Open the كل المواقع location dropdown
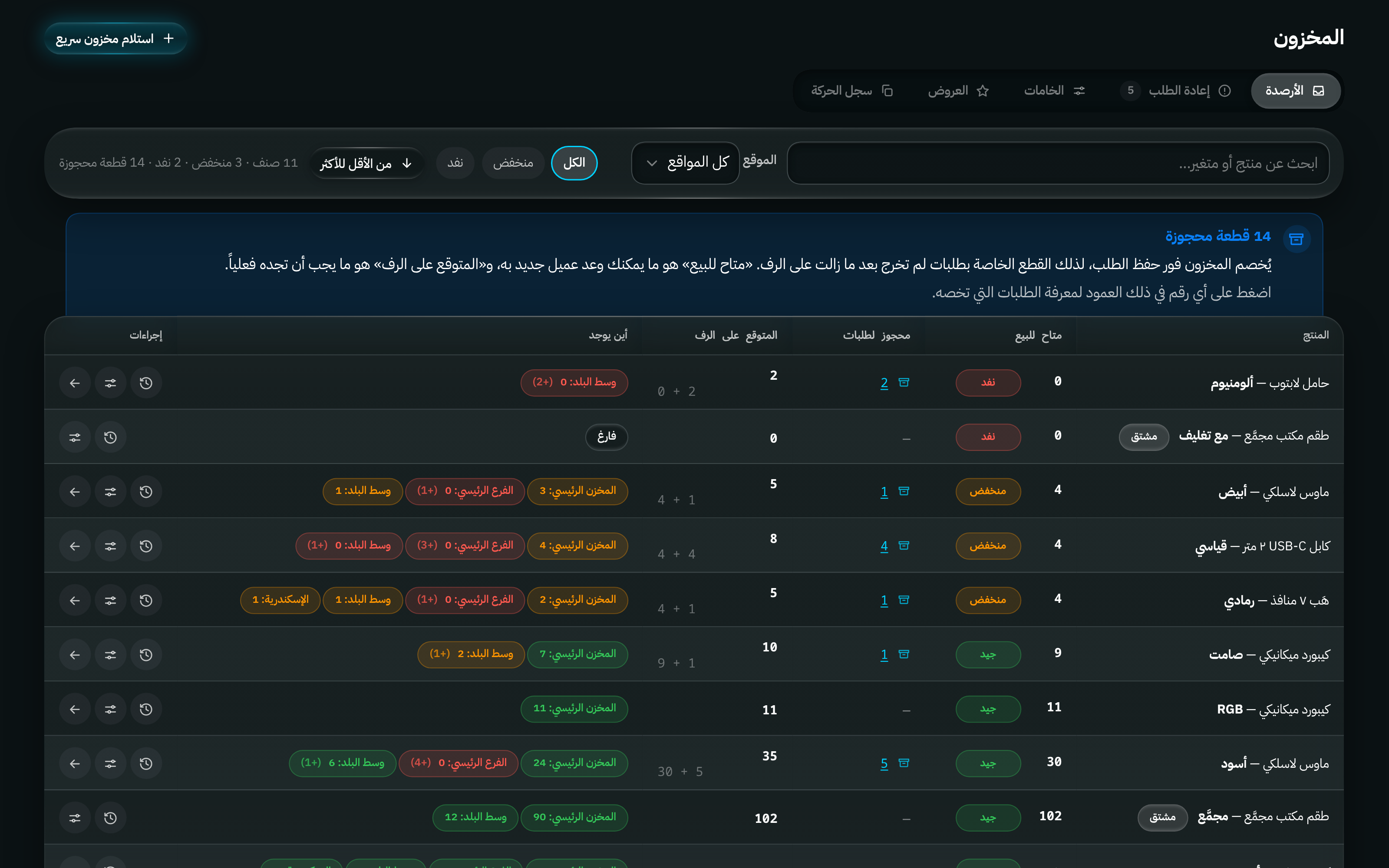 click(x=685, y=163)
